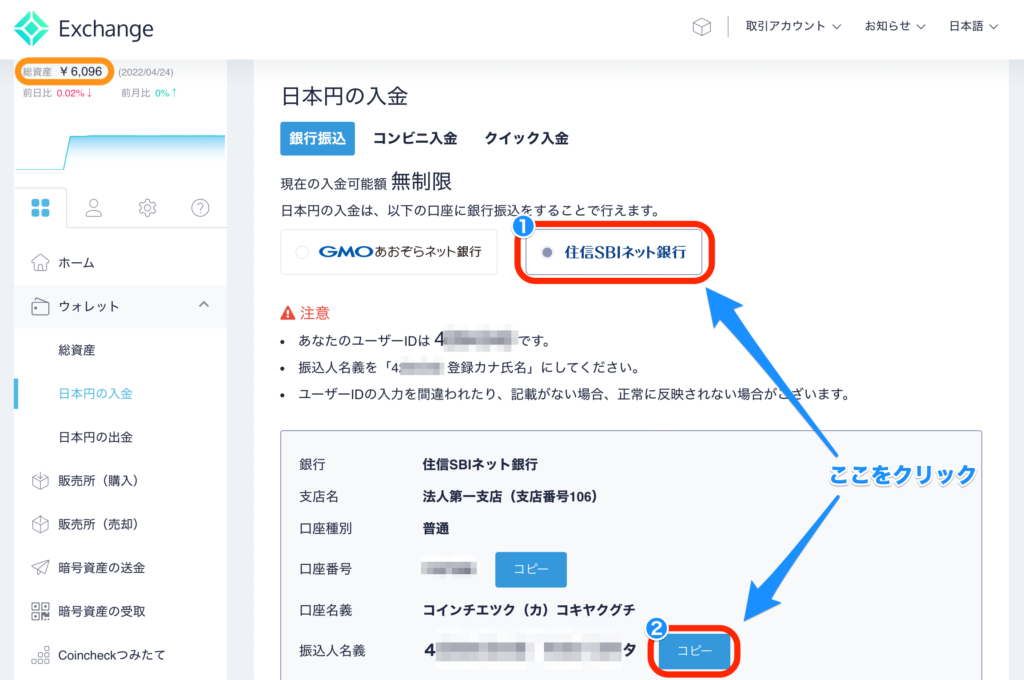Open the 日本語 language dropdown
The width and height of the screenshot is (1024, 680).
(973, 26)
